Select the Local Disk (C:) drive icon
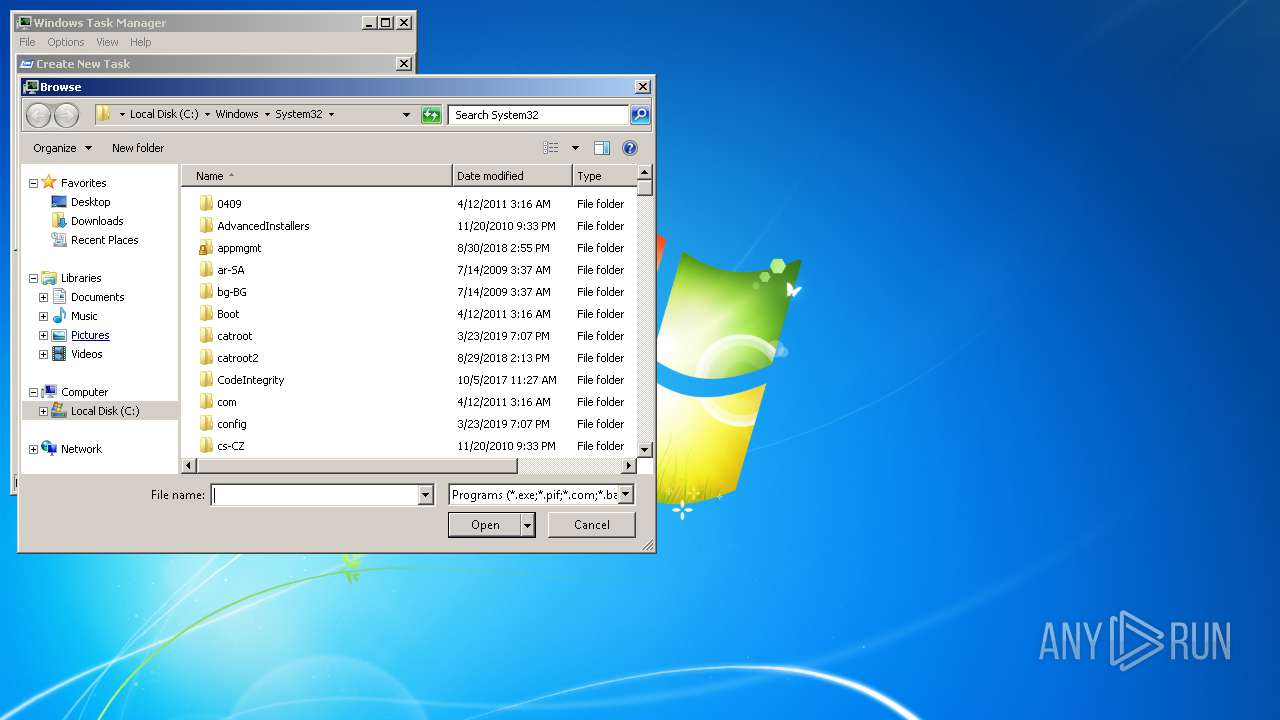The image size is (1280, 720). point(59,411)
